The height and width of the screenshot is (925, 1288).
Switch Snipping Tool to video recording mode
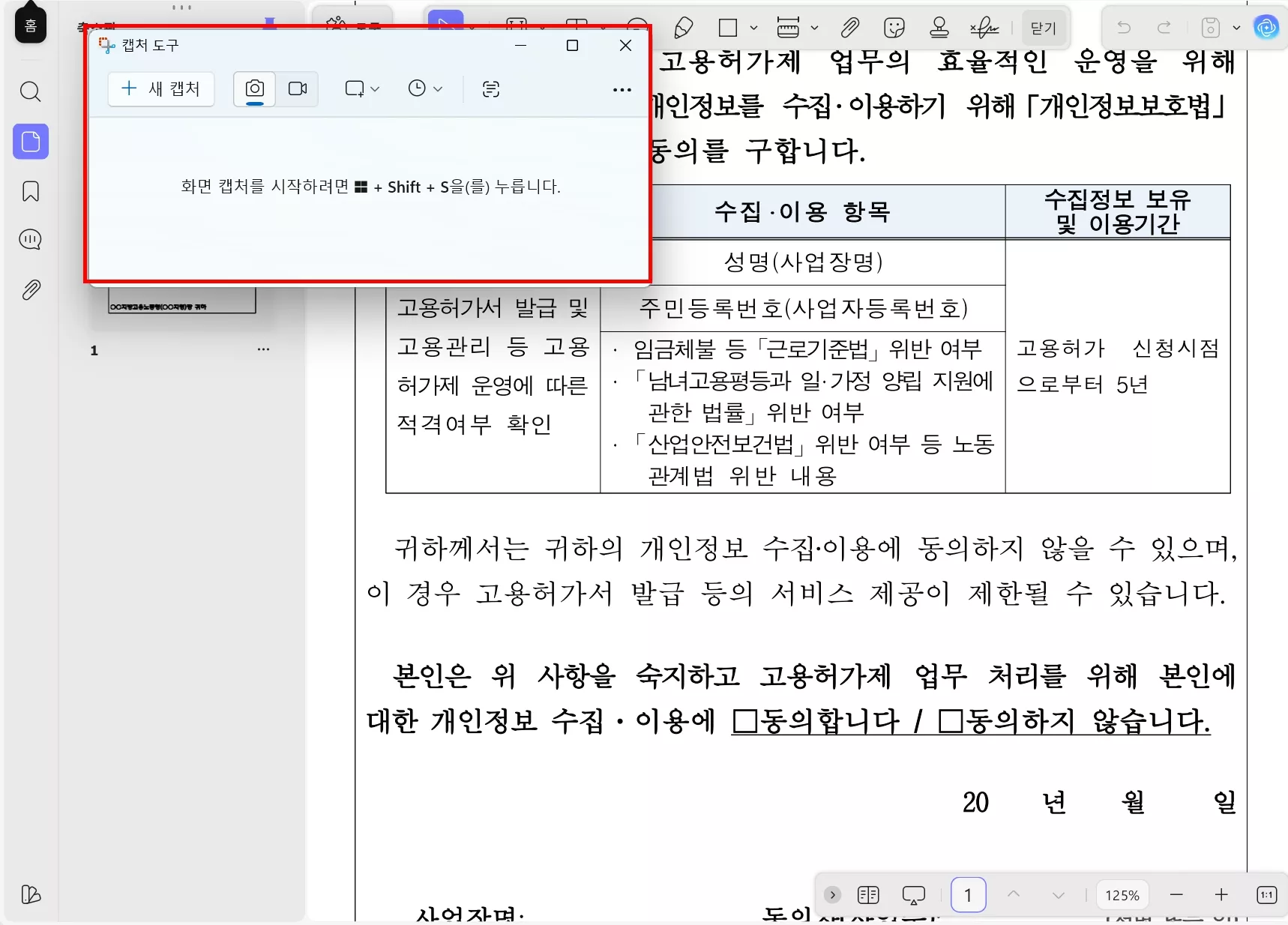pos(298,88)
